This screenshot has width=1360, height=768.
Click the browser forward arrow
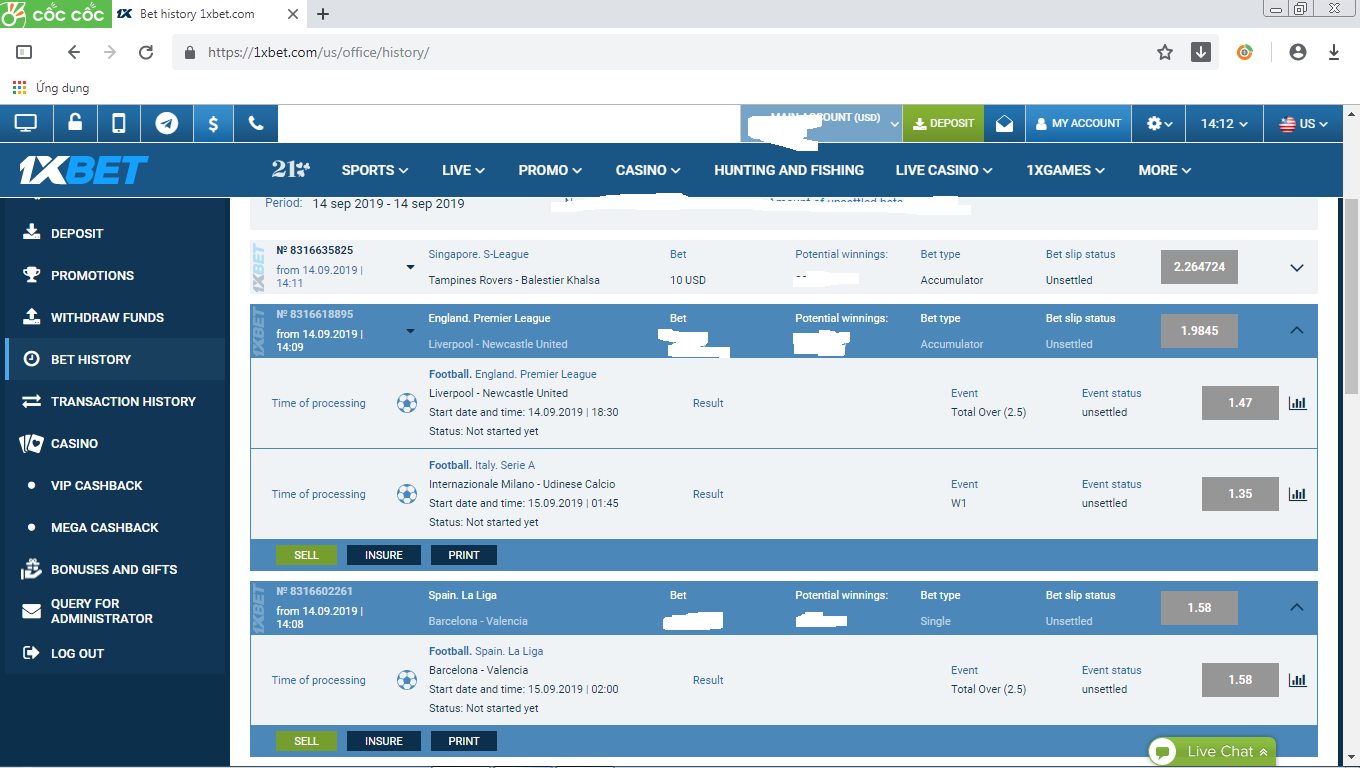pos(110,52)
